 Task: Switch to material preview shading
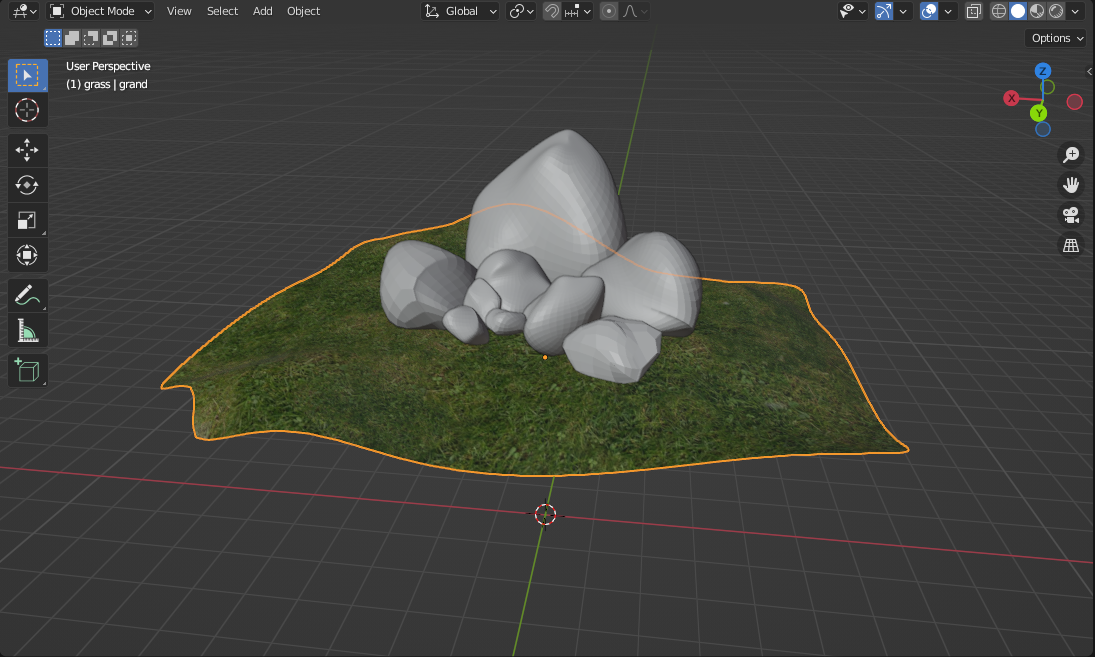1037,11
